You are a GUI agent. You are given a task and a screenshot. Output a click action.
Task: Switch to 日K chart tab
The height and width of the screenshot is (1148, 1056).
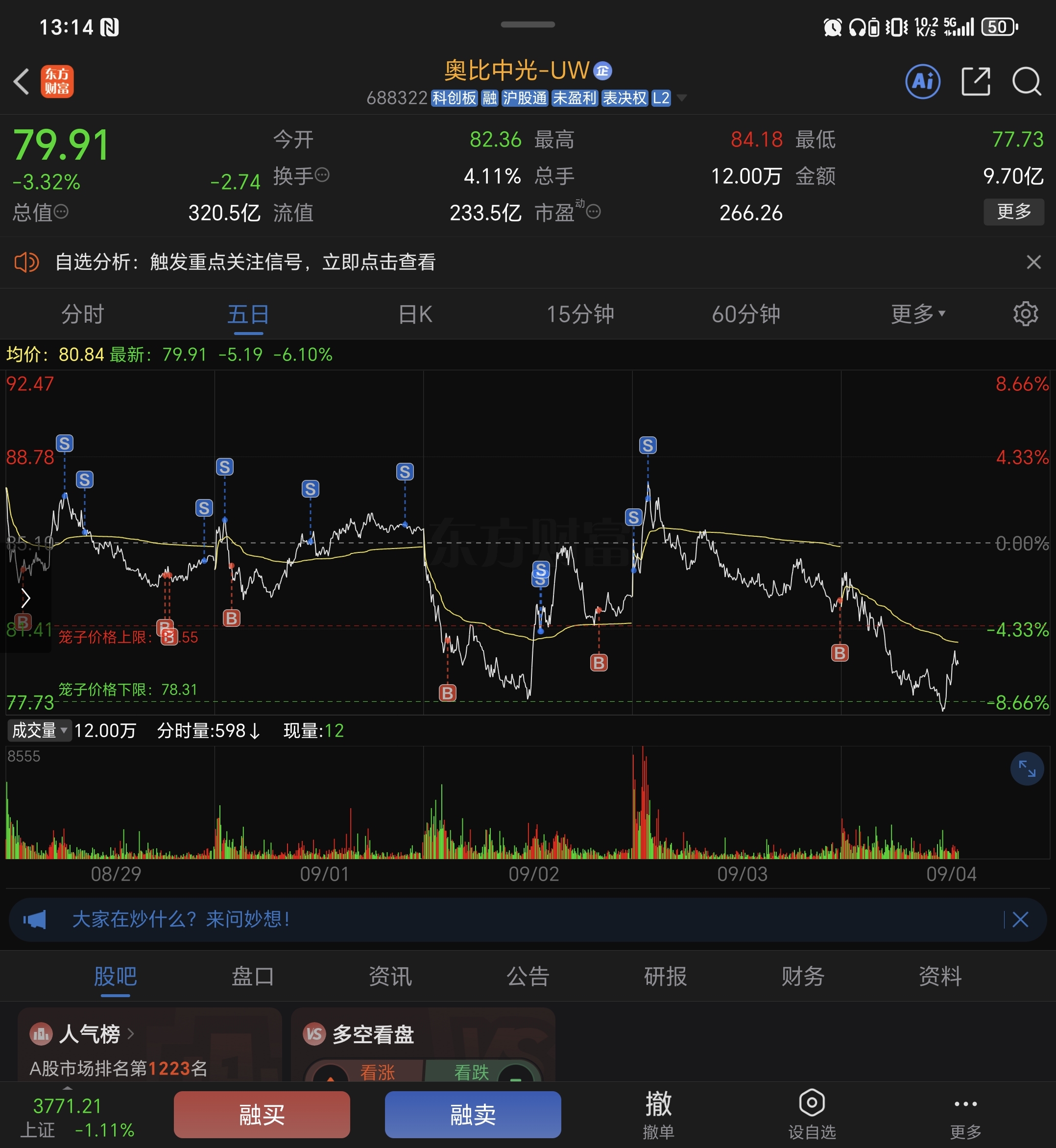pos(415,314)
